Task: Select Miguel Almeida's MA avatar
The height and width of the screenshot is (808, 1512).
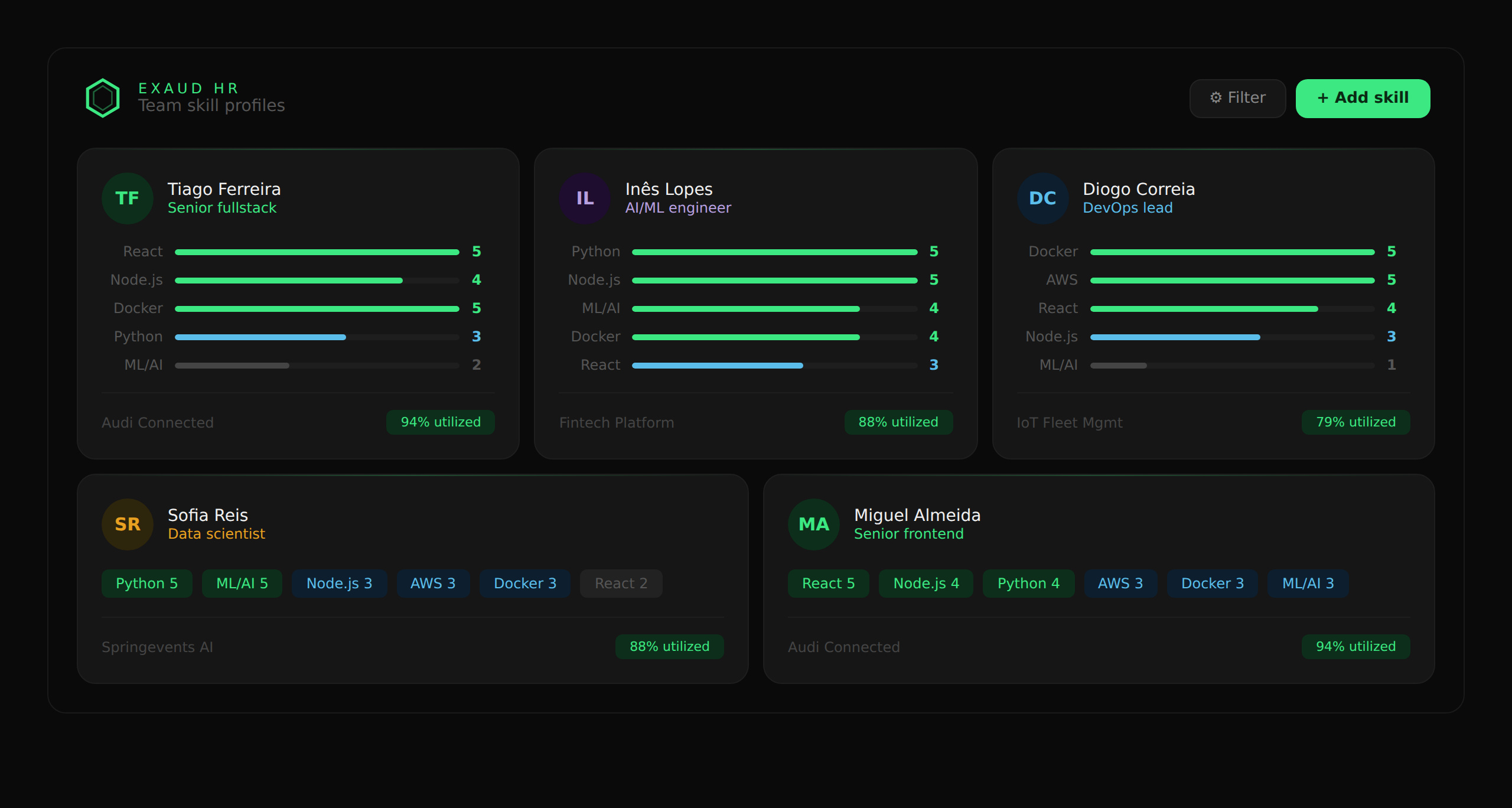Action: [814, 524]
